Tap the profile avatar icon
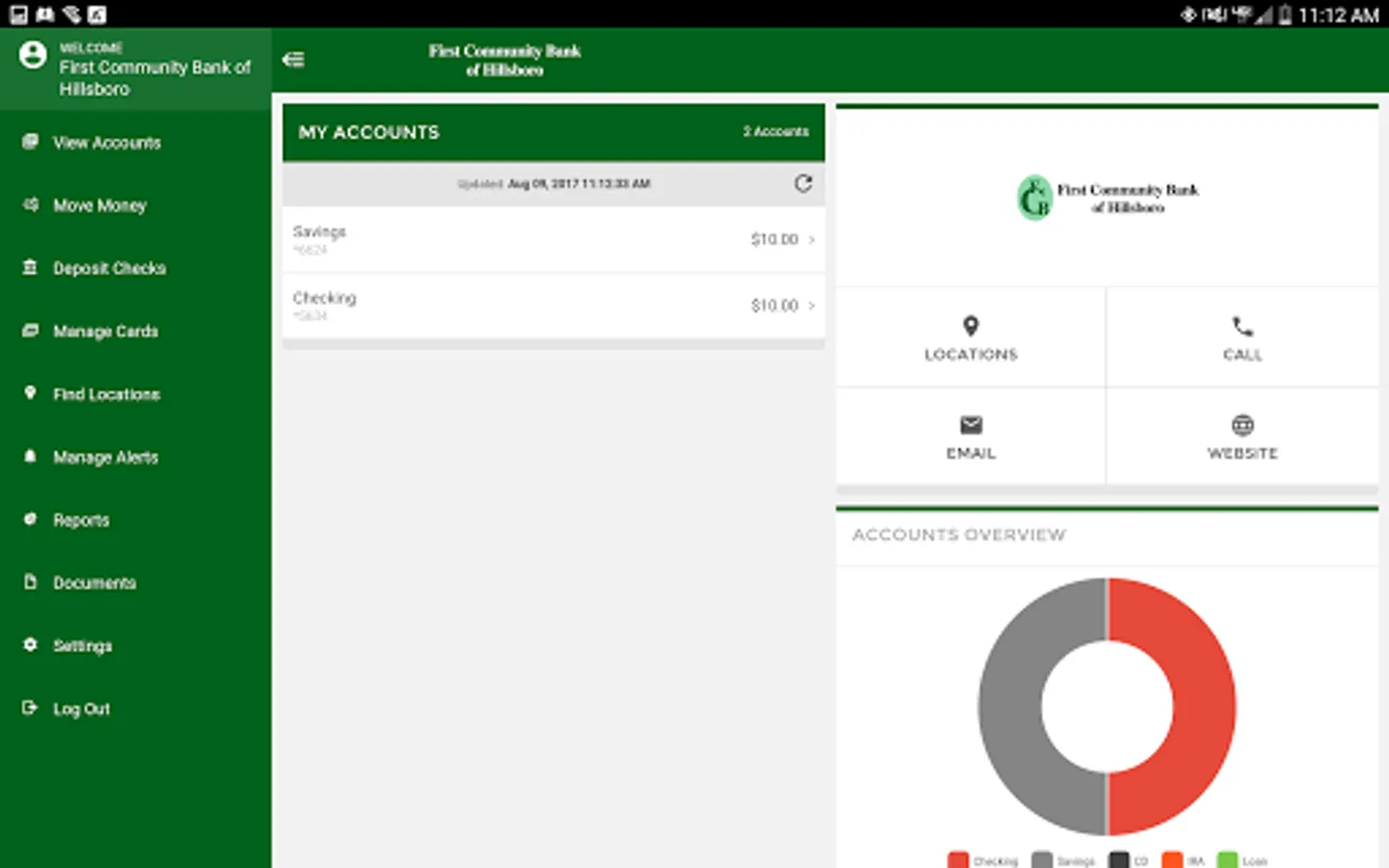The image size is (1389, 868). click(x=33, y=55)
